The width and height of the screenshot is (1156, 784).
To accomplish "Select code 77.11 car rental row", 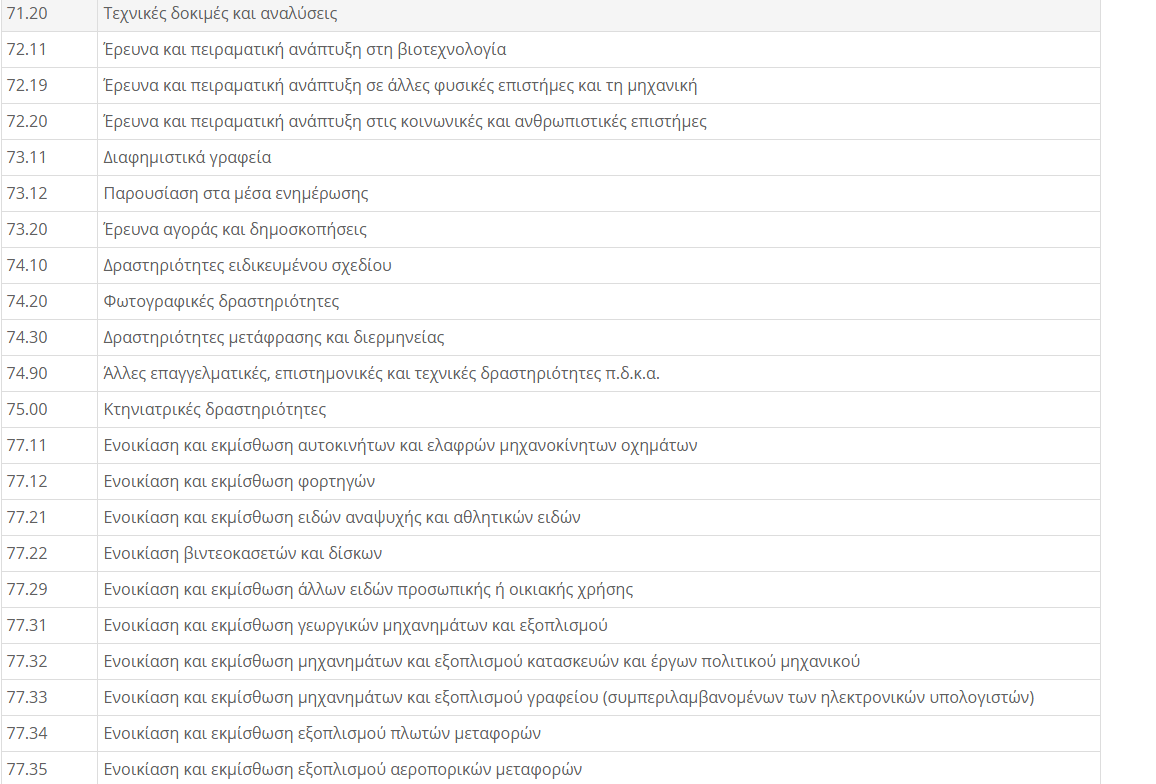I will [x=551, y=445].
